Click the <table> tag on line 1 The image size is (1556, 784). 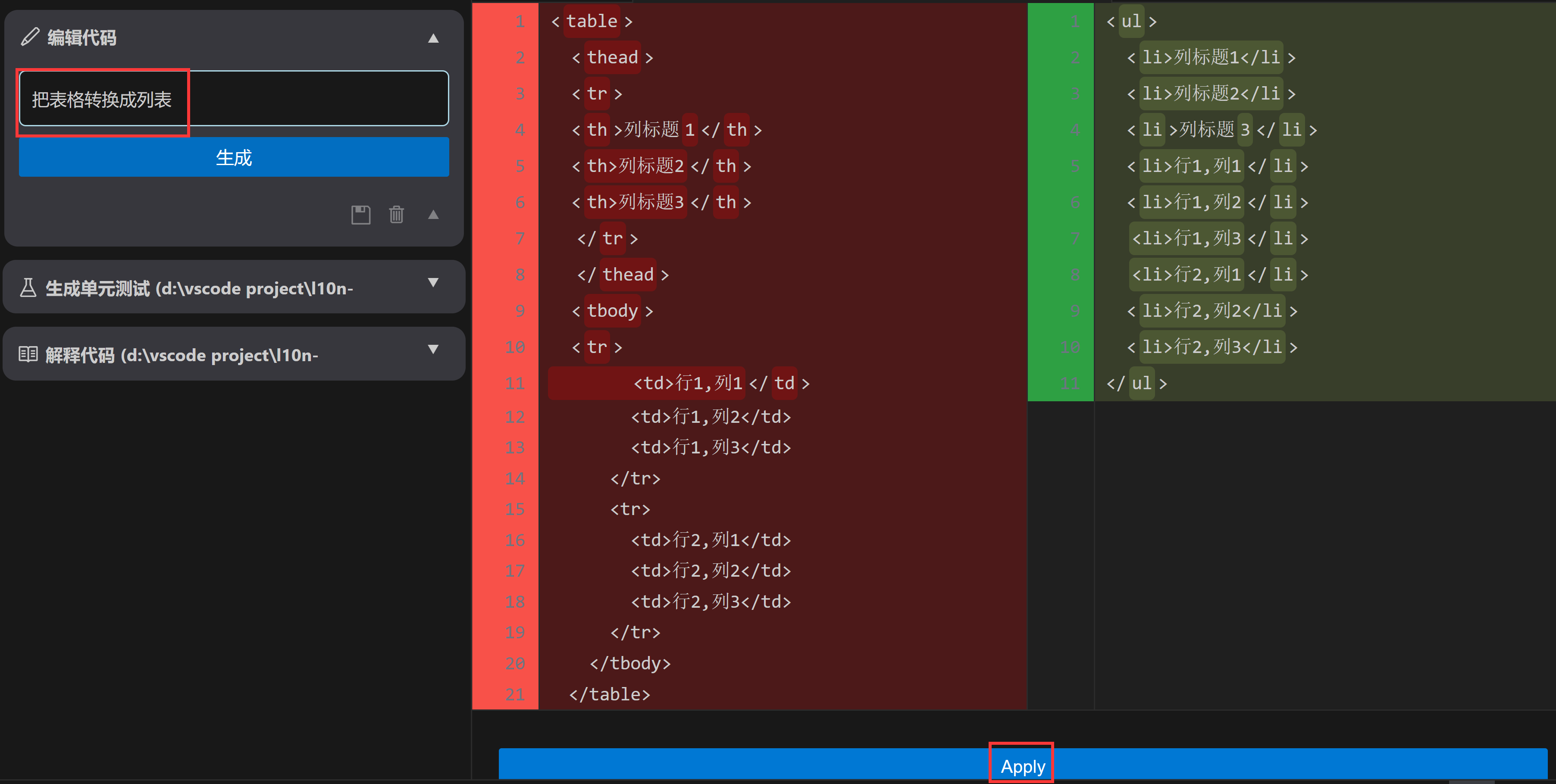(x=592, y=21)
